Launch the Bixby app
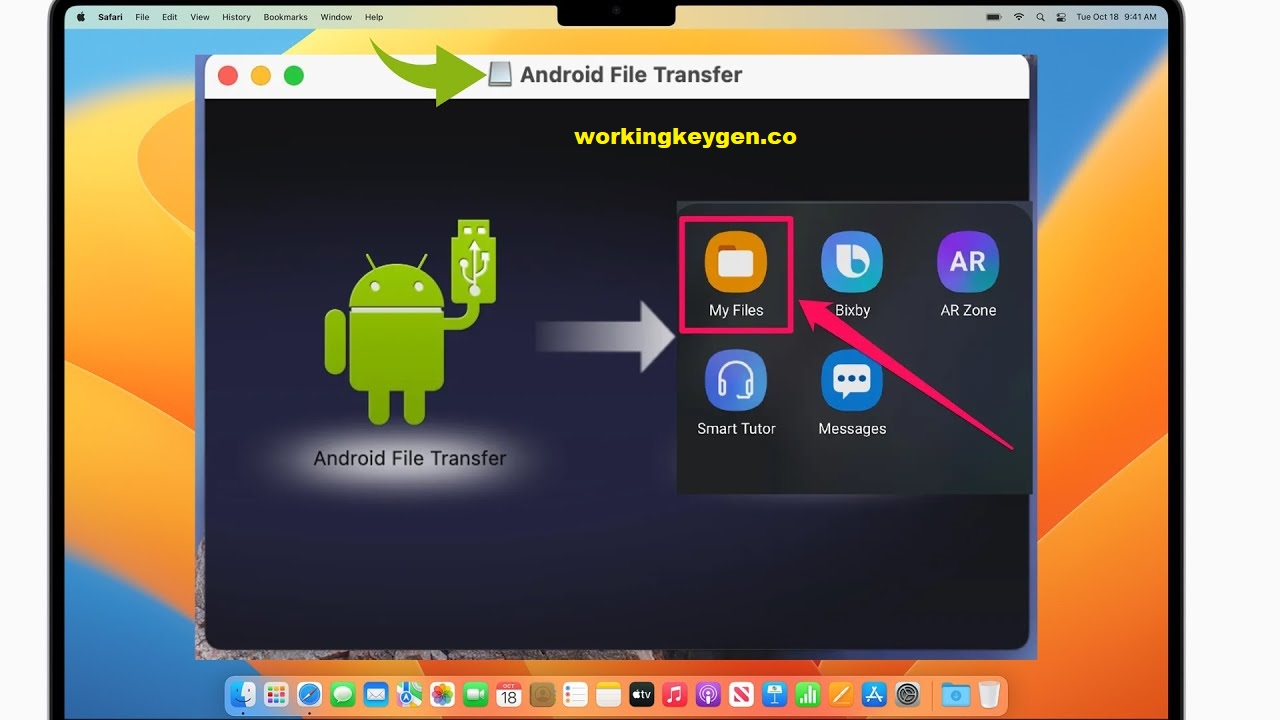The width and height of the screenshot is (1280, 720). (851, 262)
